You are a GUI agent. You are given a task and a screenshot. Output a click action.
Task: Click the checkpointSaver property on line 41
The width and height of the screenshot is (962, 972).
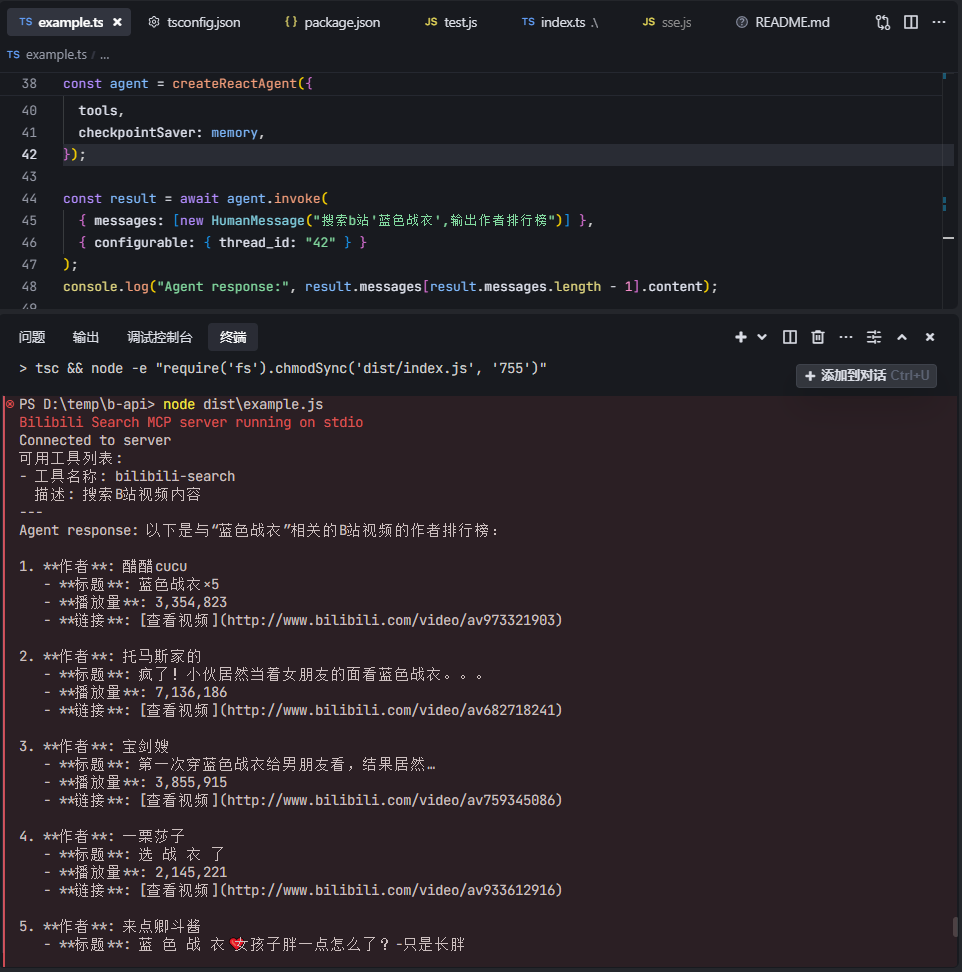tap(136, 133)
